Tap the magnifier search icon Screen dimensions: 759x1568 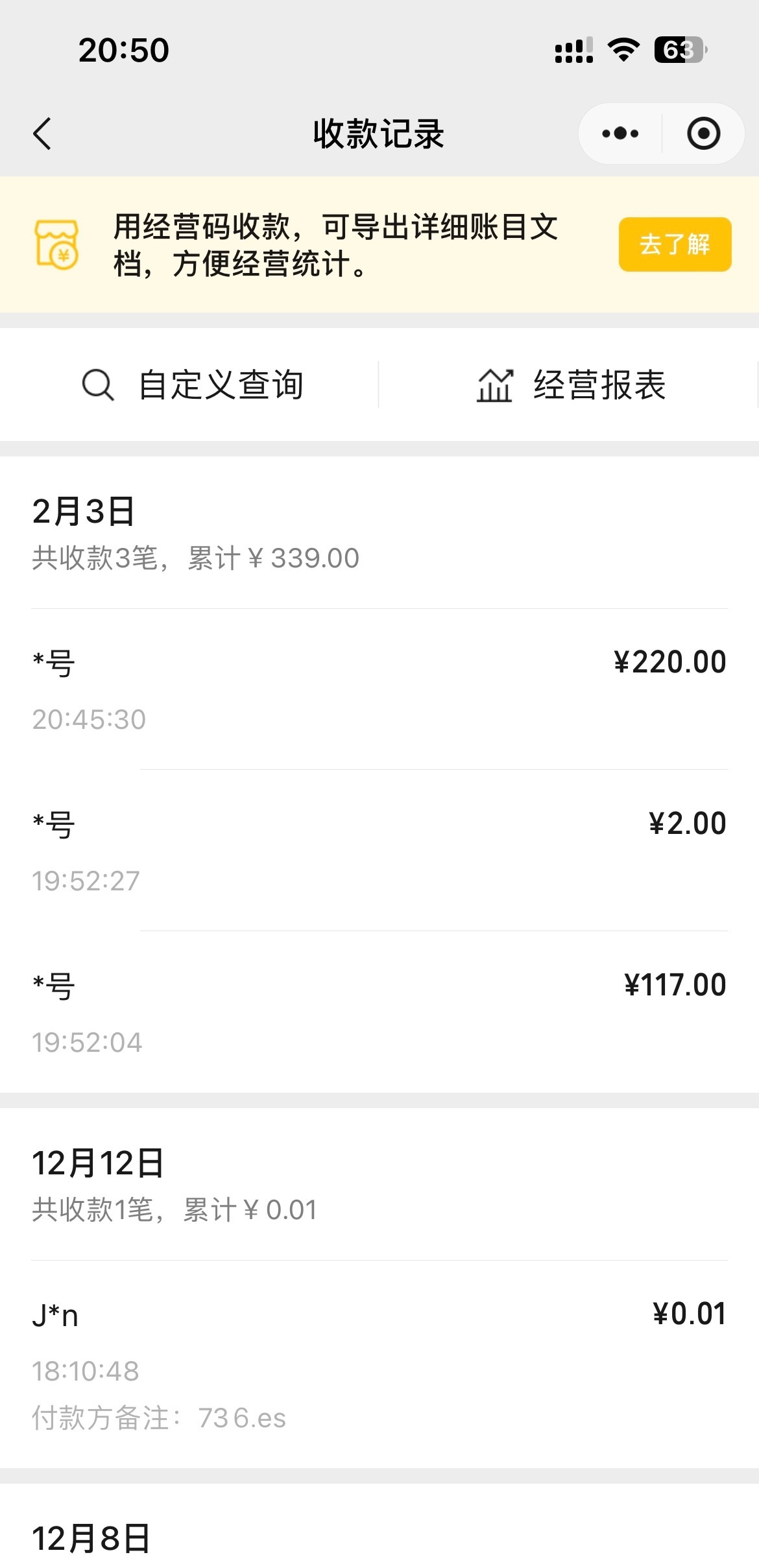pos(98,385)
